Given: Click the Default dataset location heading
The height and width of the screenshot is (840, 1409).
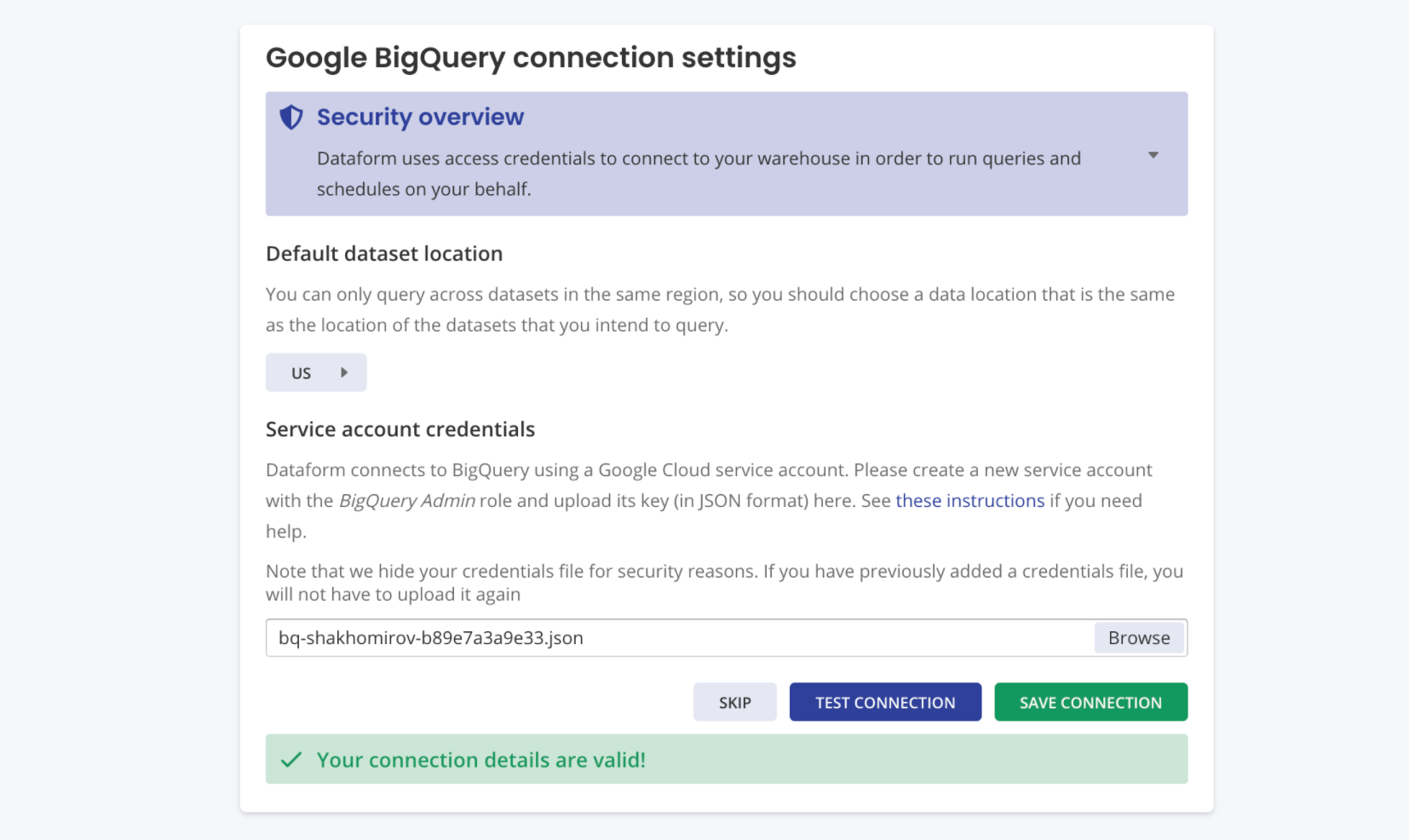Looking at the screenshot, I should tap(384, 254).
